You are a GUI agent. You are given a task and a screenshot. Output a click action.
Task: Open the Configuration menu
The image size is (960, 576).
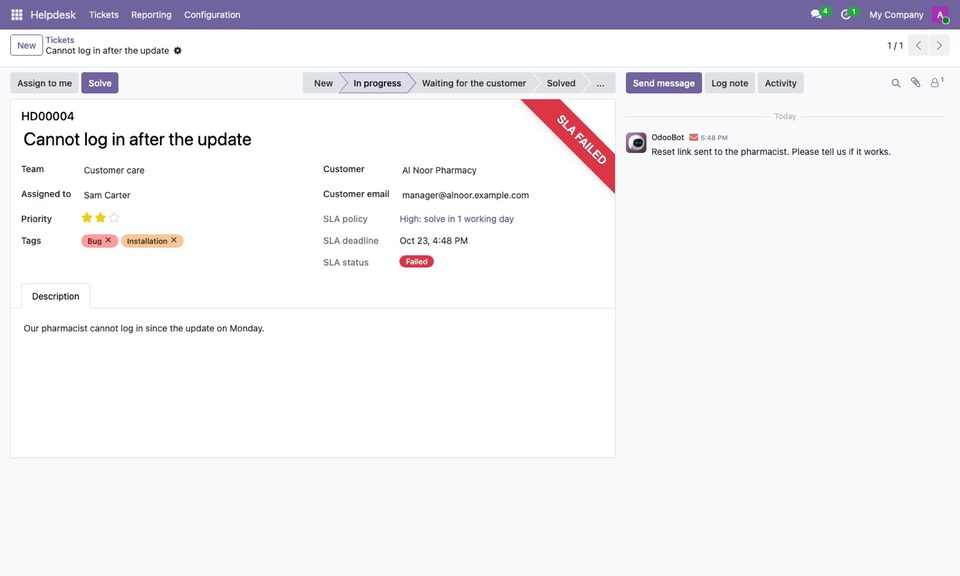tap(212, 15)
